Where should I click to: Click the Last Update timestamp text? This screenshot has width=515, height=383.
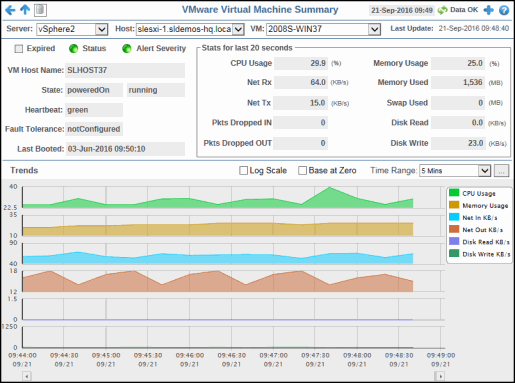pyautogui.click(x=474, y=29)
